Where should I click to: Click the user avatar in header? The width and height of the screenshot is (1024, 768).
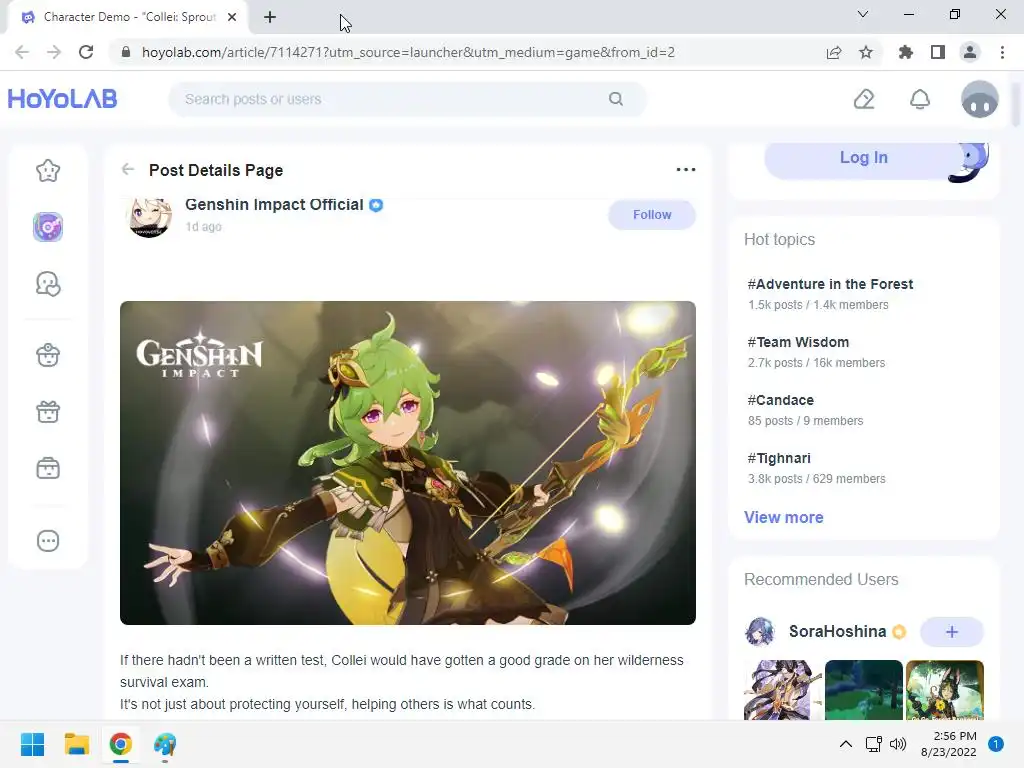tap(980, 99)
